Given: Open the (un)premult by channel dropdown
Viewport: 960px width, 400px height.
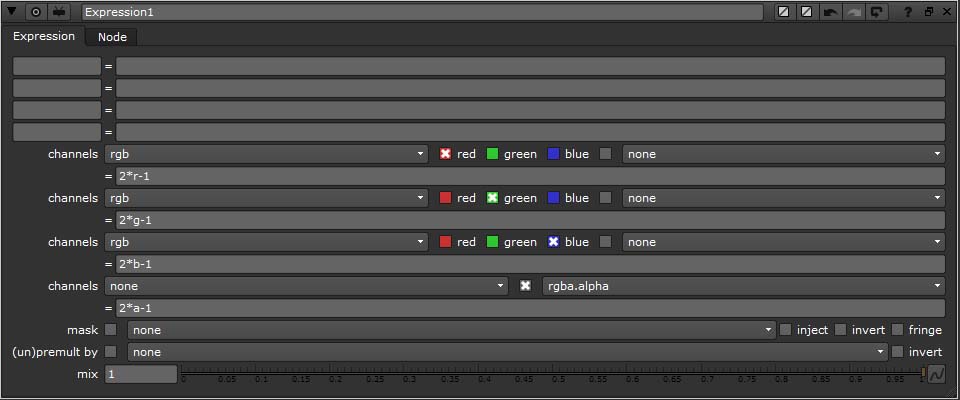Looking at the screenshot, I should point(508,352).
